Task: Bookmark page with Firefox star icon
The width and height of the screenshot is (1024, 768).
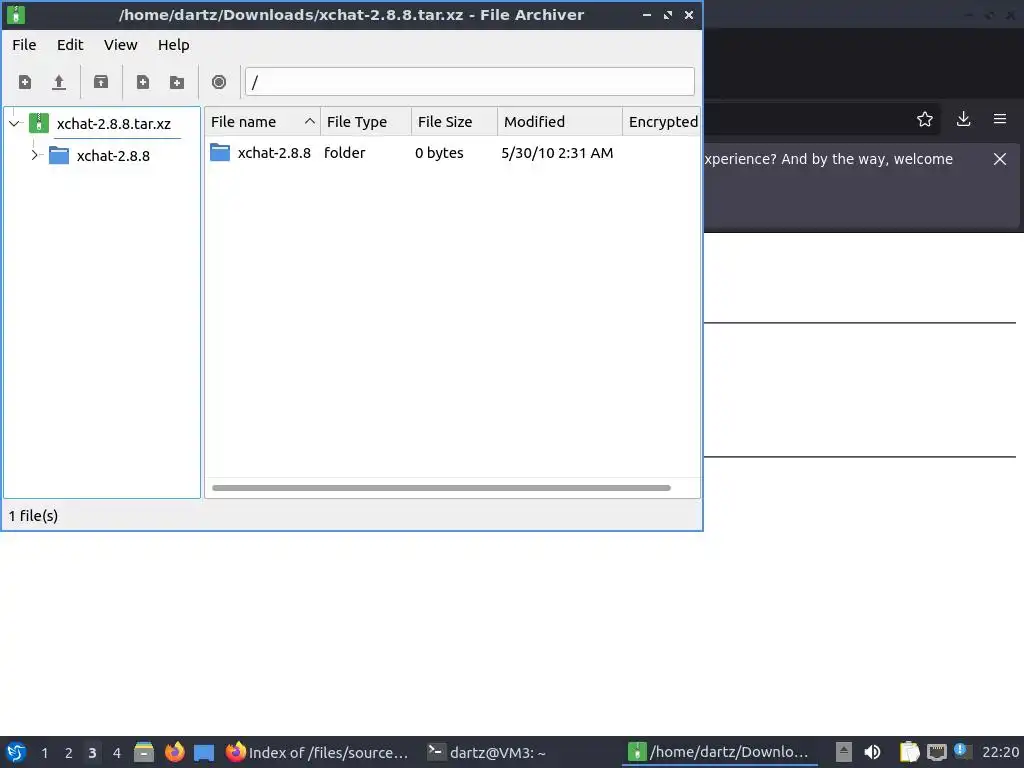Action: click(925, 120)
